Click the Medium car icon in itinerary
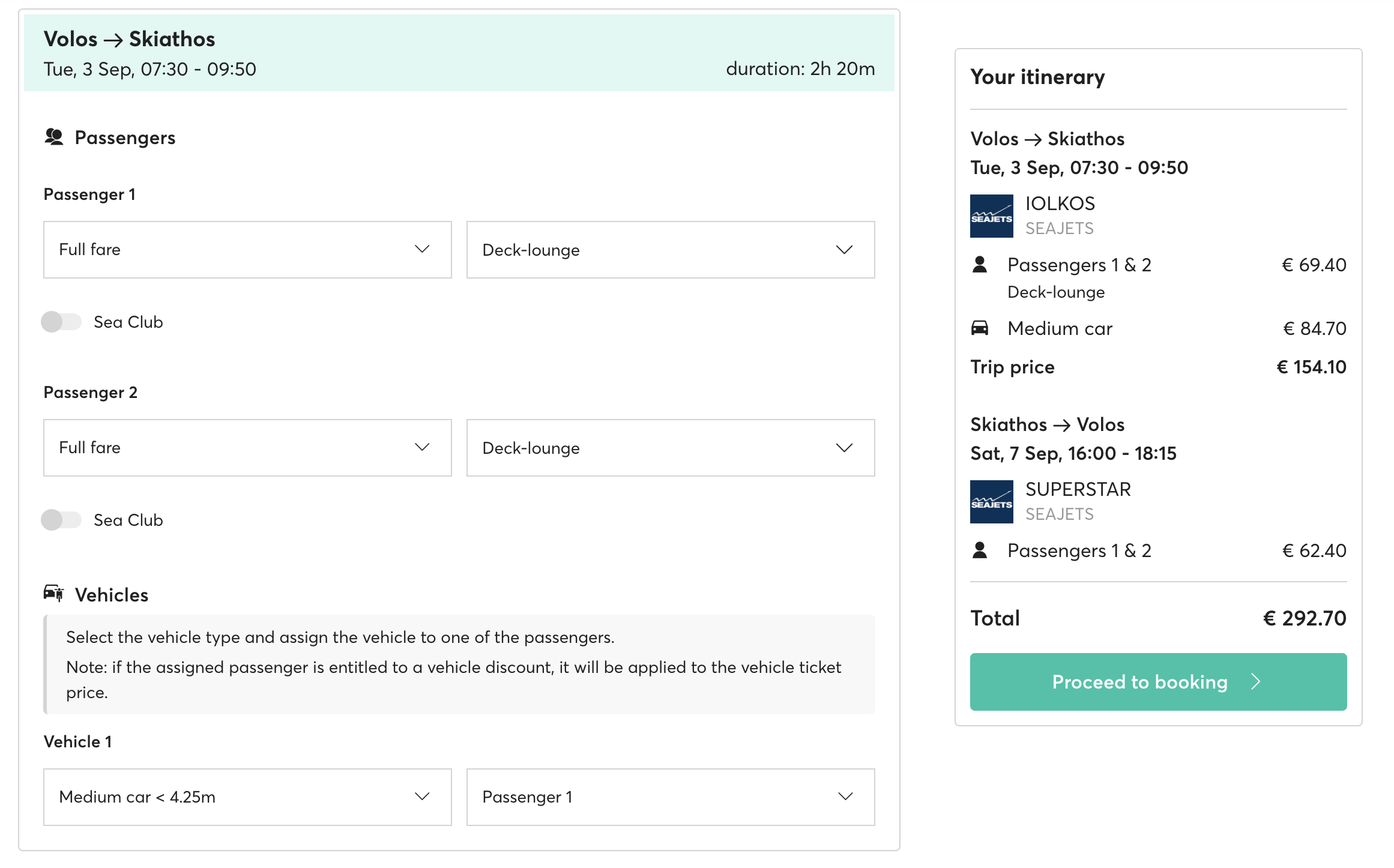The image size is (1394, 868). (980, 328)
